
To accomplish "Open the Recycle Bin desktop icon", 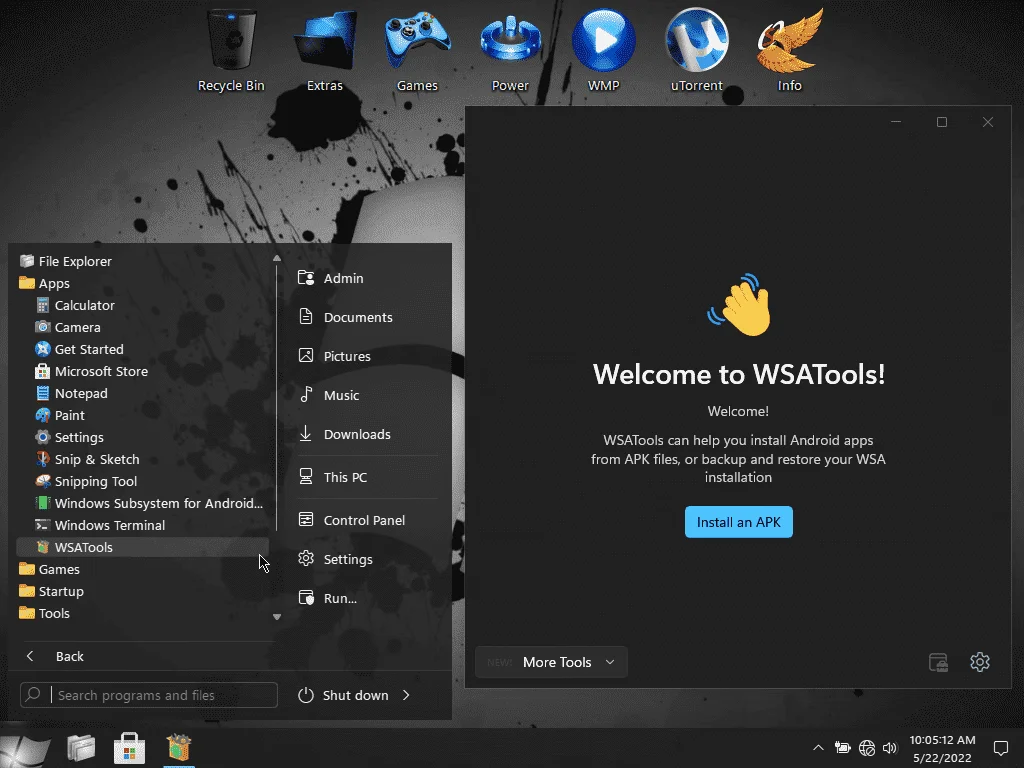I will [231, 50].
